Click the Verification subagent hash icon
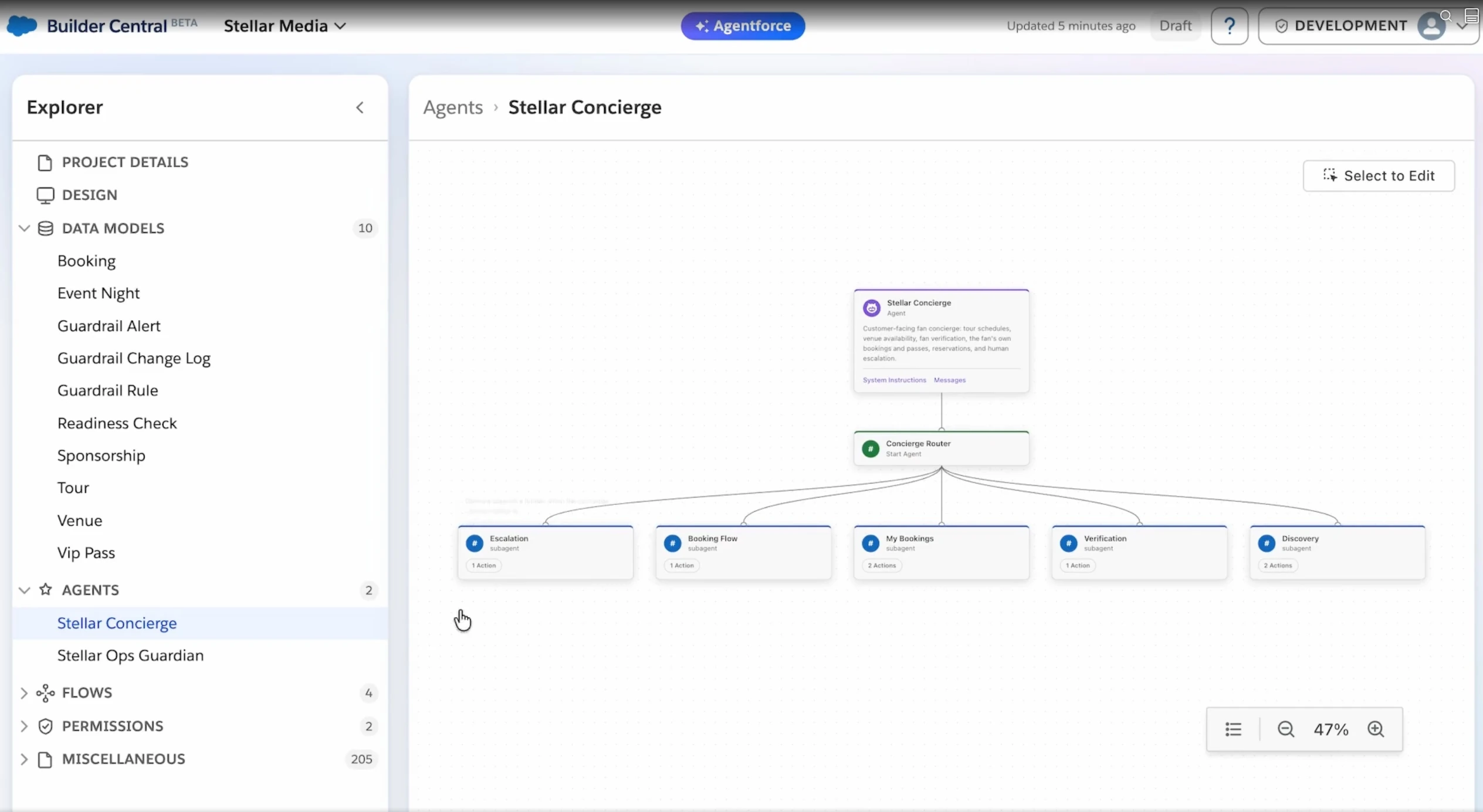The height and width of the screenshot is (812, 1483). point(1068,543)
